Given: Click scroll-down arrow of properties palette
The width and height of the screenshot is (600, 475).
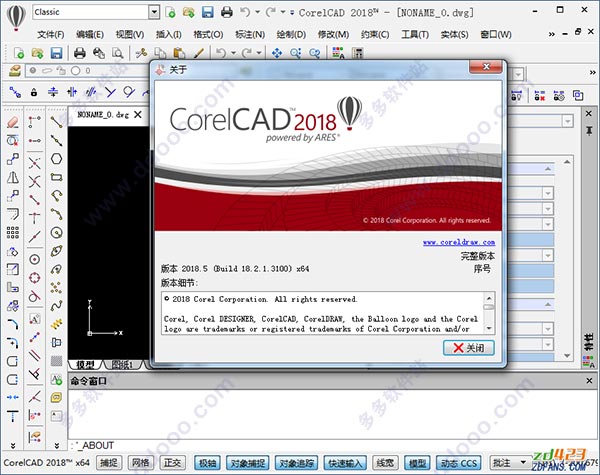Looking at the screenshot, I should pyautogui.click(x=567, y=356).
